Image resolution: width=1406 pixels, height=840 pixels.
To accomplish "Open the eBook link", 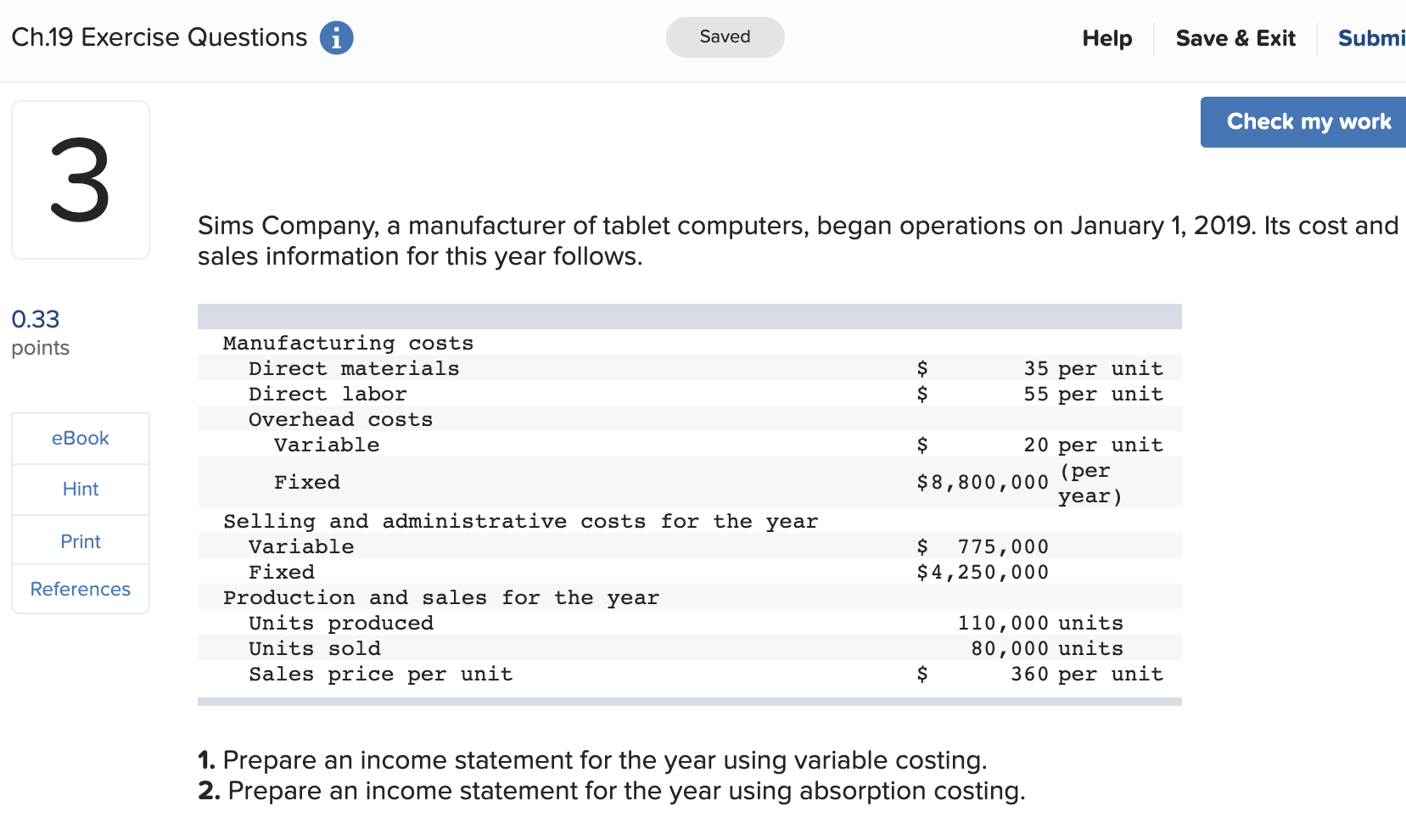I will coord(81,438).
